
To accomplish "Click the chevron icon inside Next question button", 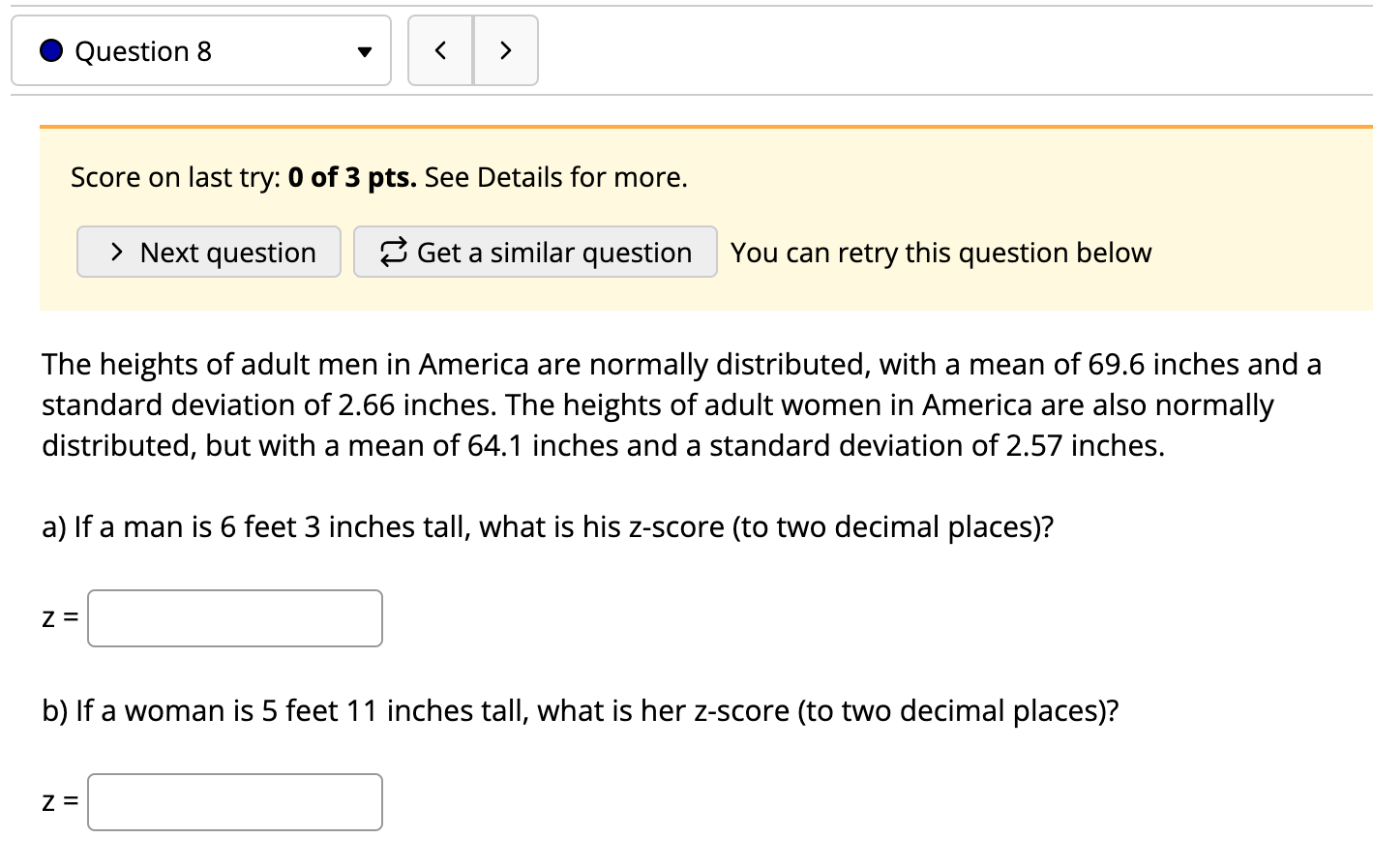I will click(118, 252).
